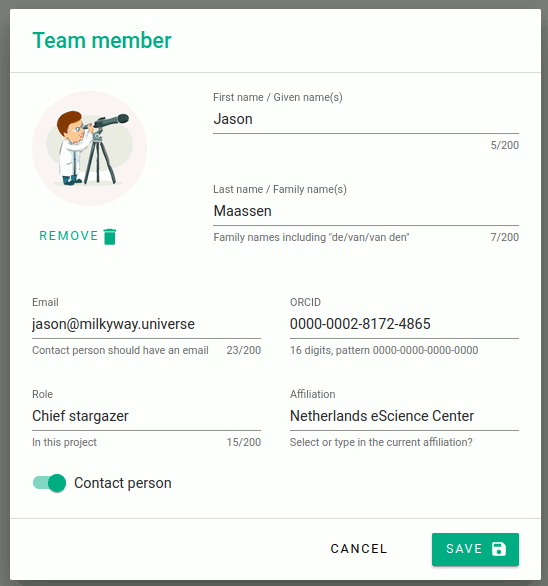Click the Team member dialog title
Screen dimensions: 548x586
pos(102,40)
